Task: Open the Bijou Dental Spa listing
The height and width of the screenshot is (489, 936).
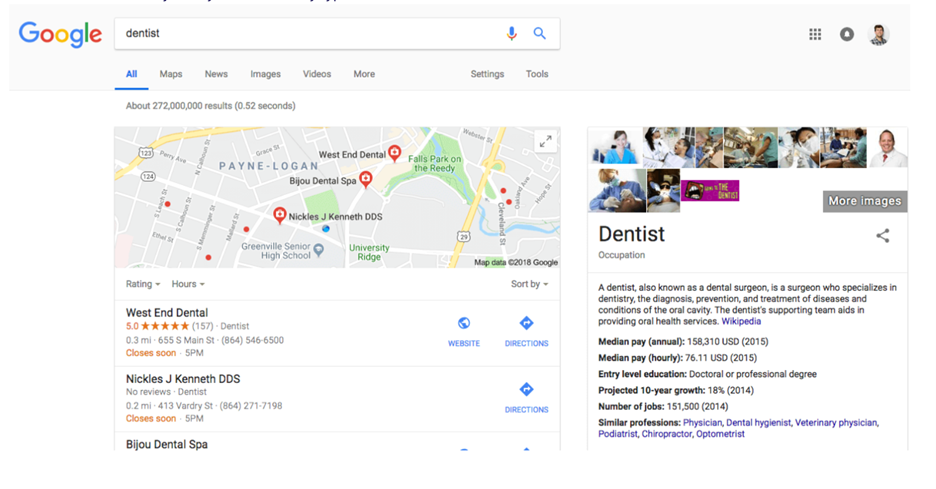Action: click(167, 445)
